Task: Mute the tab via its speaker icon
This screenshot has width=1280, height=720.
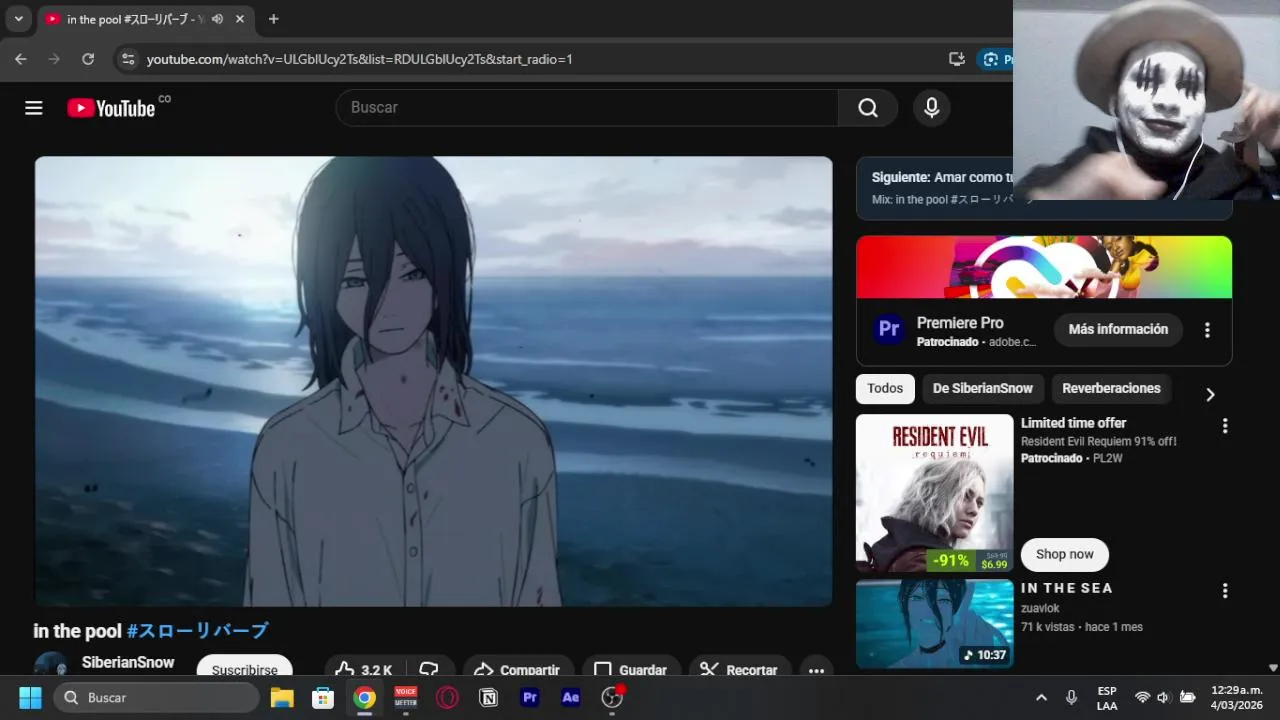Action: pos(217,19)
